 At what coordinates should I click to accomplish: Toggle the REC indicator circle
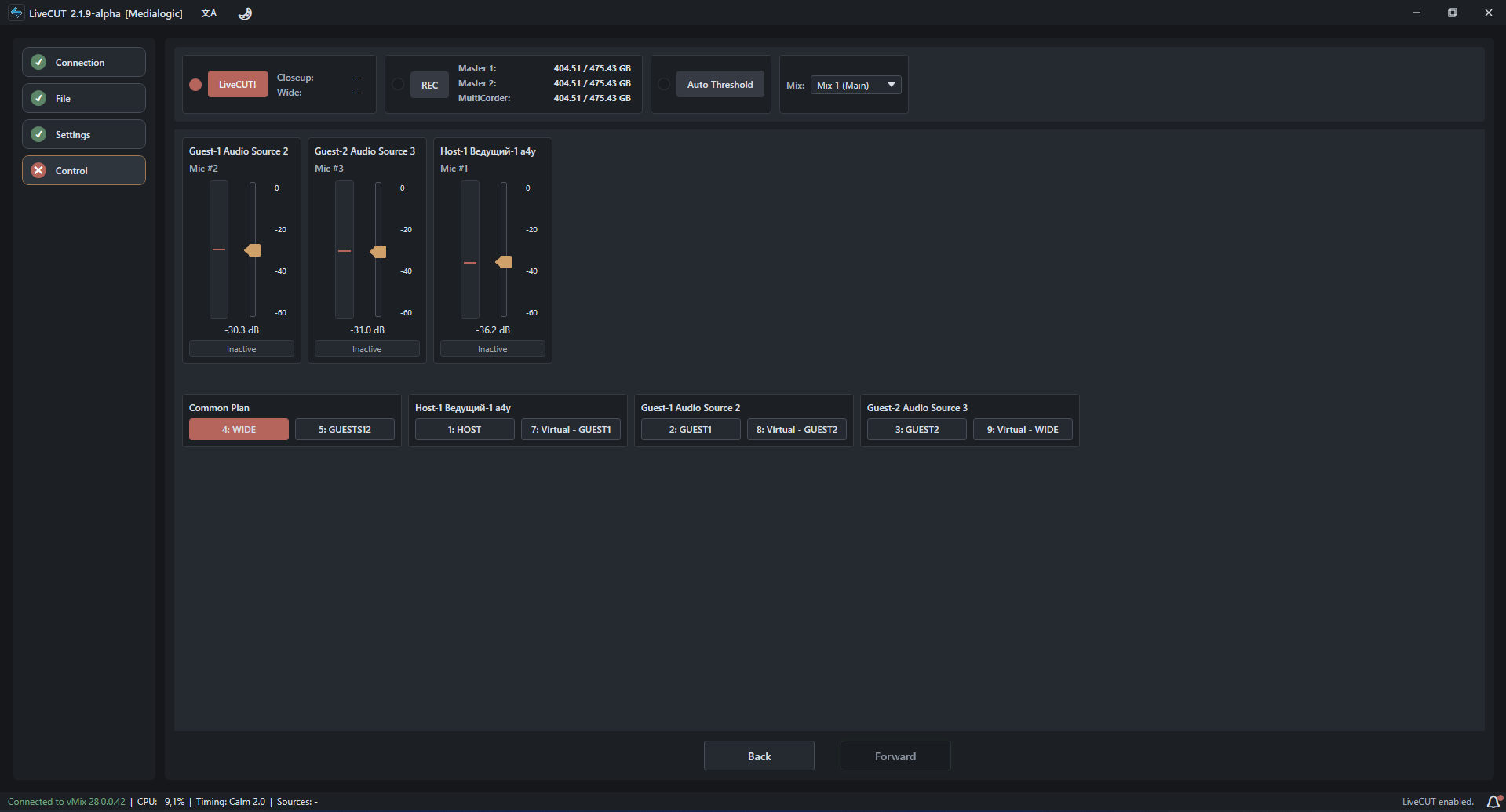click(x=398, y=85)
